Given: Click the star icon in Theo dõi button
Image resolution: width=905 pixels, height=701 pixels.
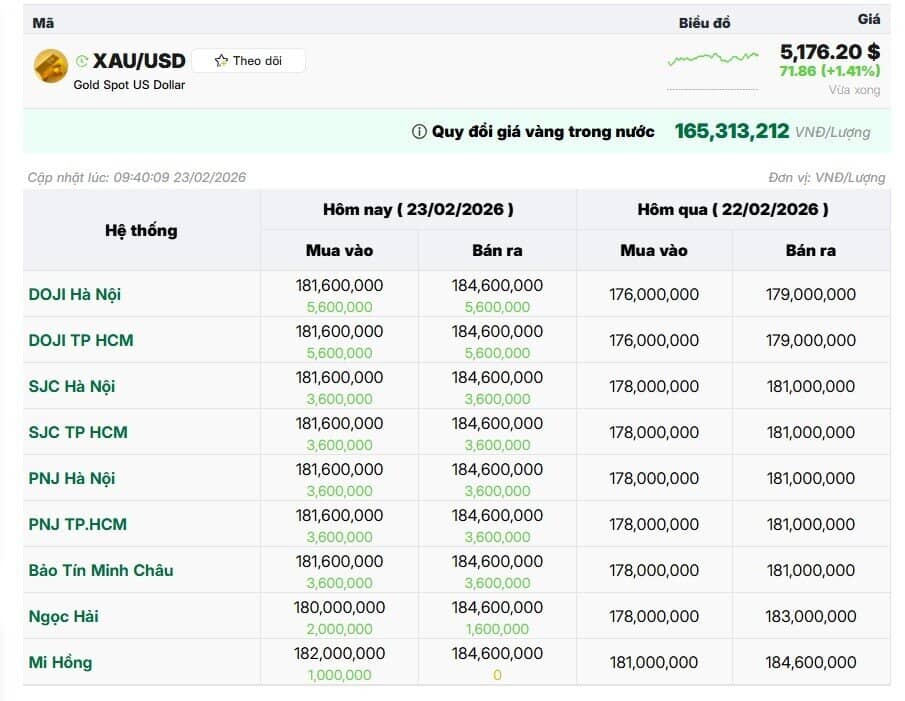Looking at the screenshot, I should pyautogui.click(x=221, y=61).
